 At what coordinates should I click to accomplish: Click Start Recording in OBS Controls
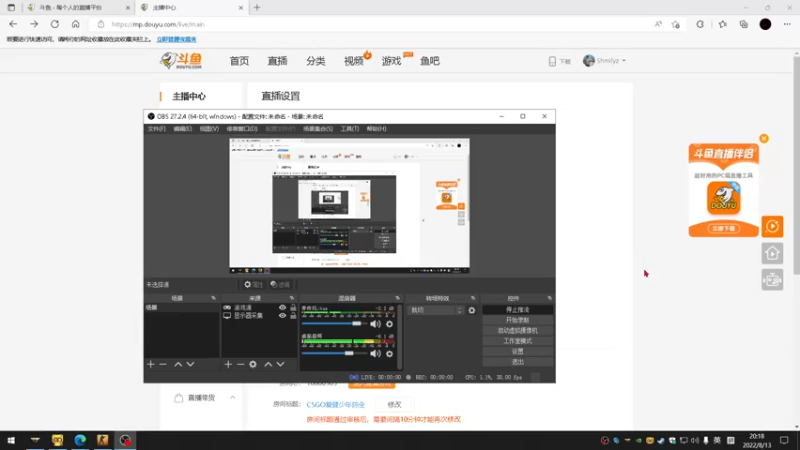coord(517,320)
